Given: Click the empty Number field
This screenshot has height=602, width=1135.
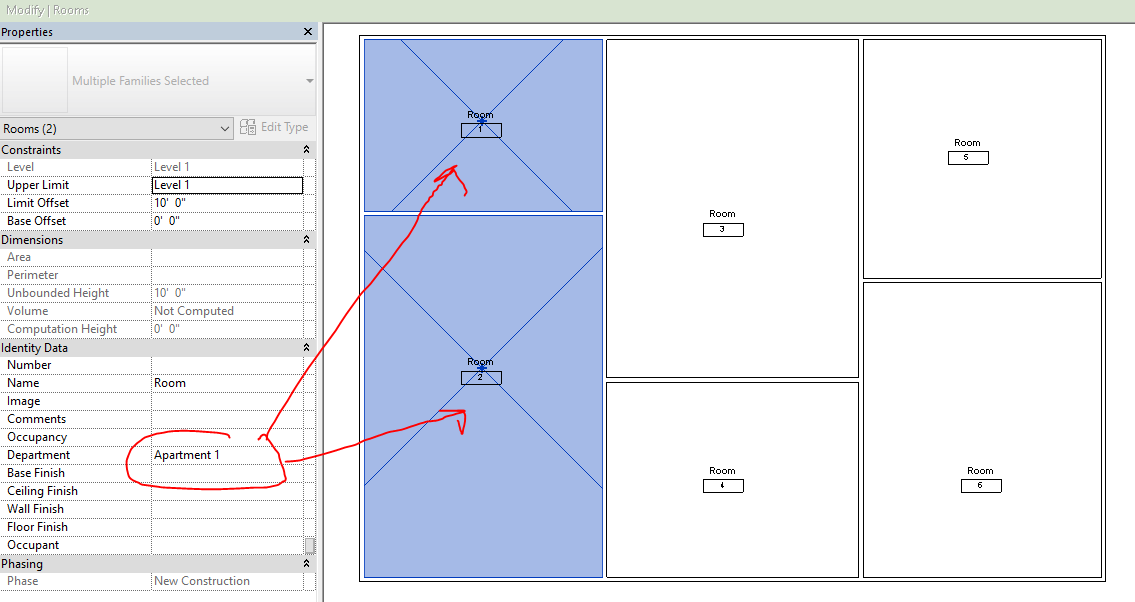Looking at the screenshot, I should coord(226,364).
